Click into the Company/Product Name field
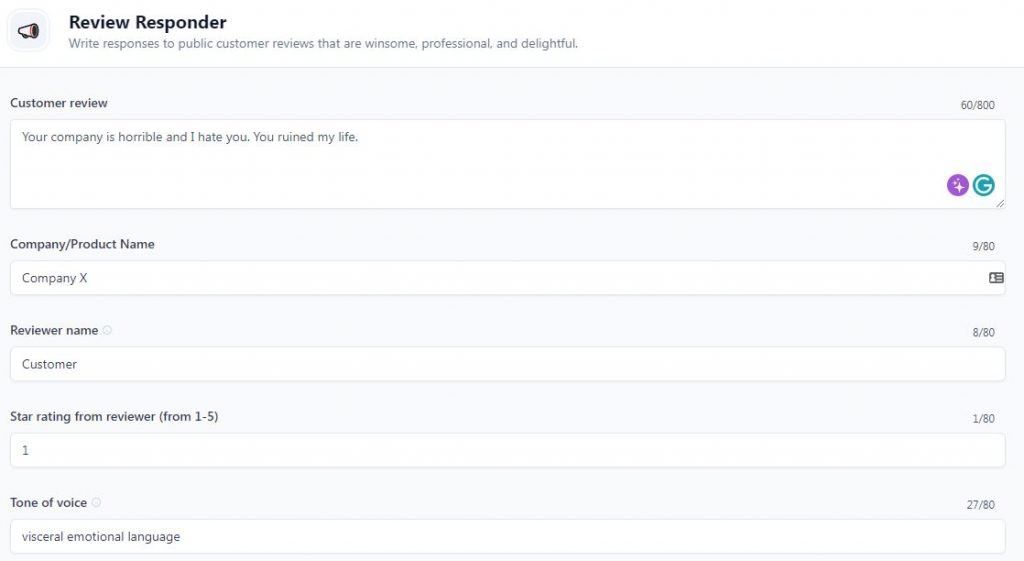The height and width of the screenshot is (561, 1024). click(507, 278)
